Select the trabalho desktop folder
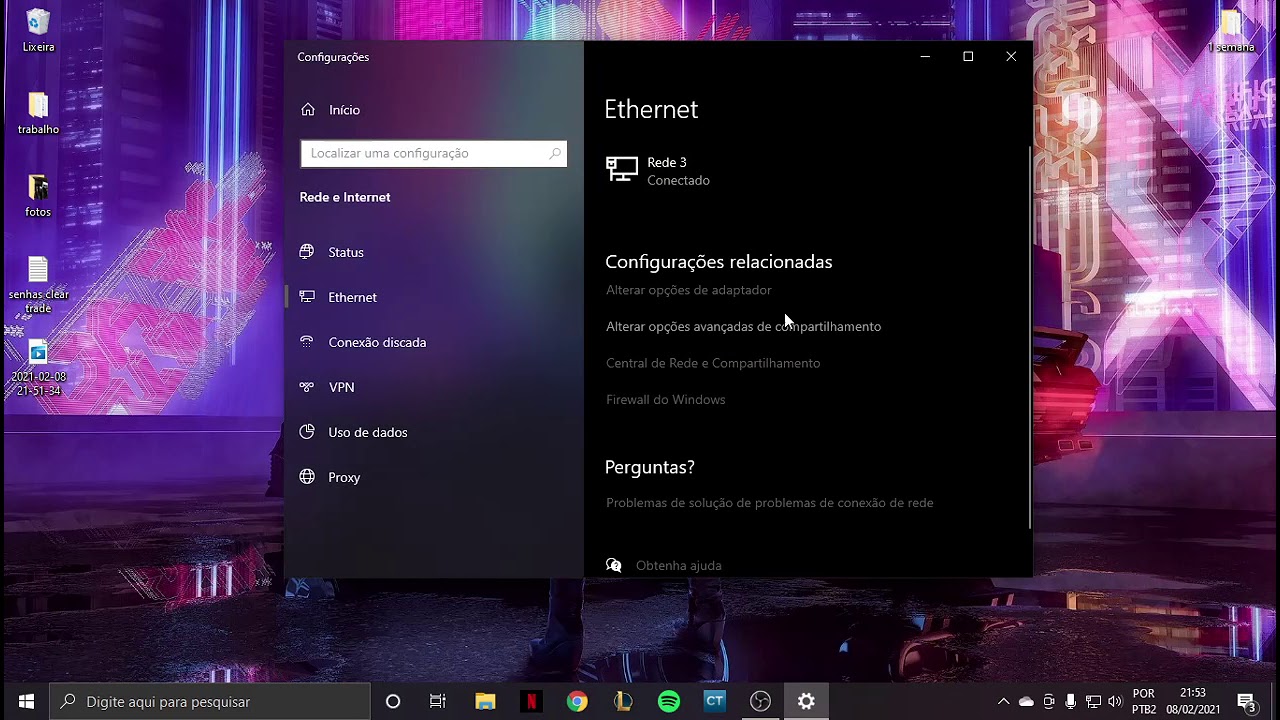Viewport: 1280px width, 720px height. (x=38, y=113)
